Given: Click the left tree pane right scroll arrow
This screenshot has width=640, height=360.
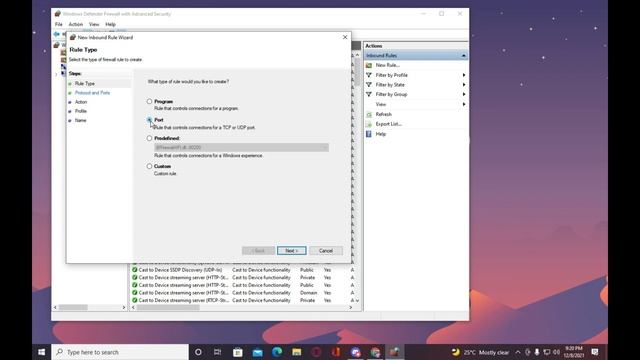Looking at the screenshot, I should pos(124,307).
